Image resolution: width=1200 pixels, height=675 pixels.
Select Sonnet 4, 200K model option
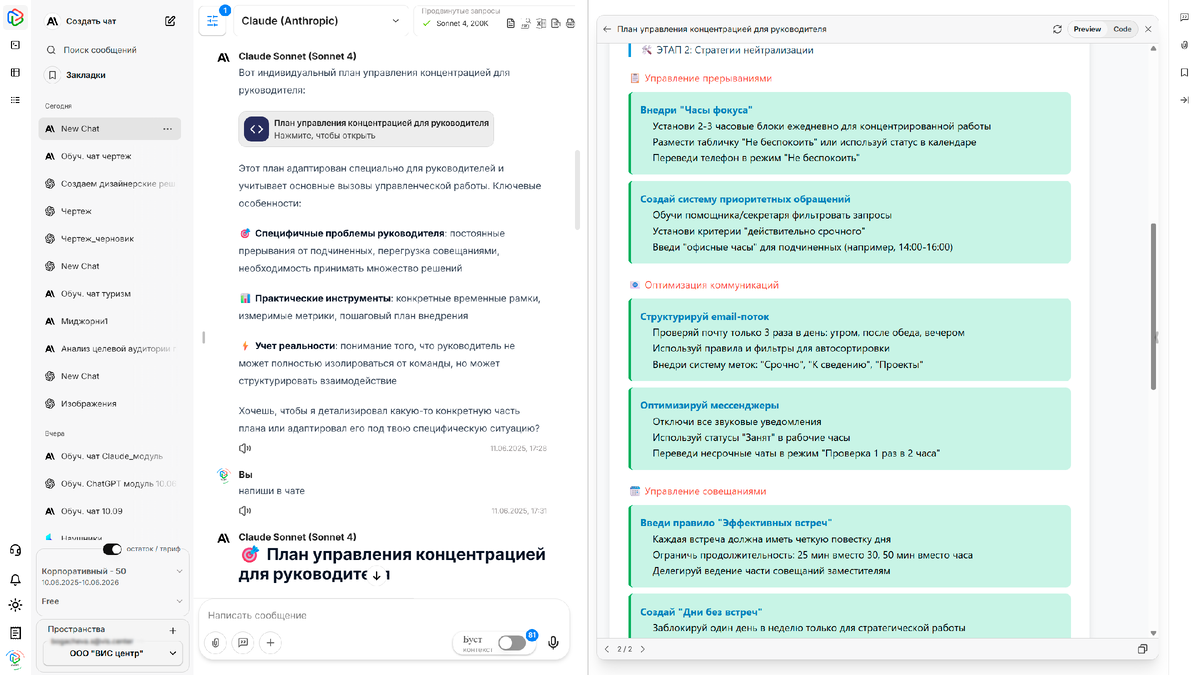tap(460, 23)
